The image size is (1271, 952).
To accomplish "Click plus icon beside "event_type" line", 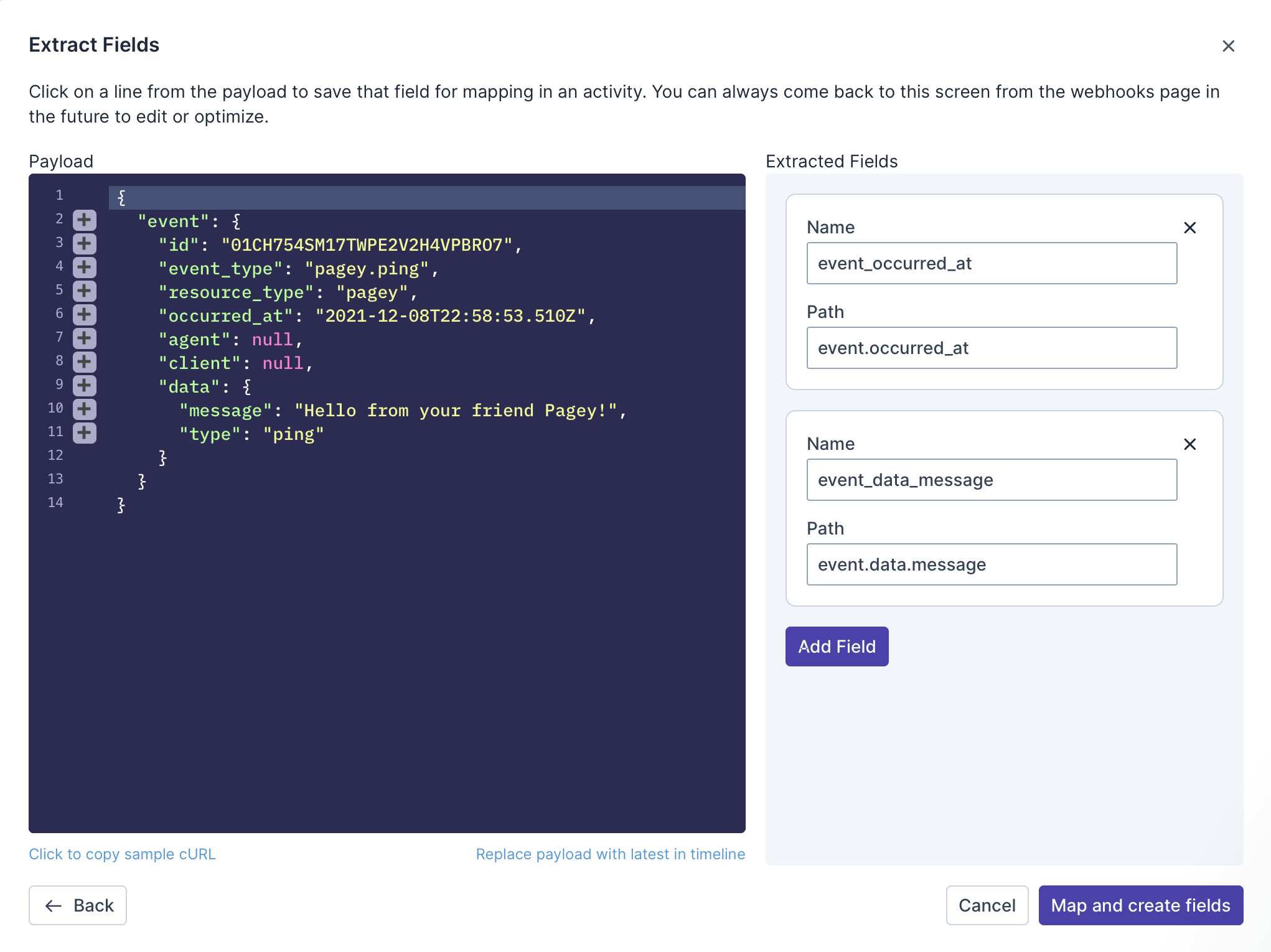I will pyautogui.click(x=84, y=267).
